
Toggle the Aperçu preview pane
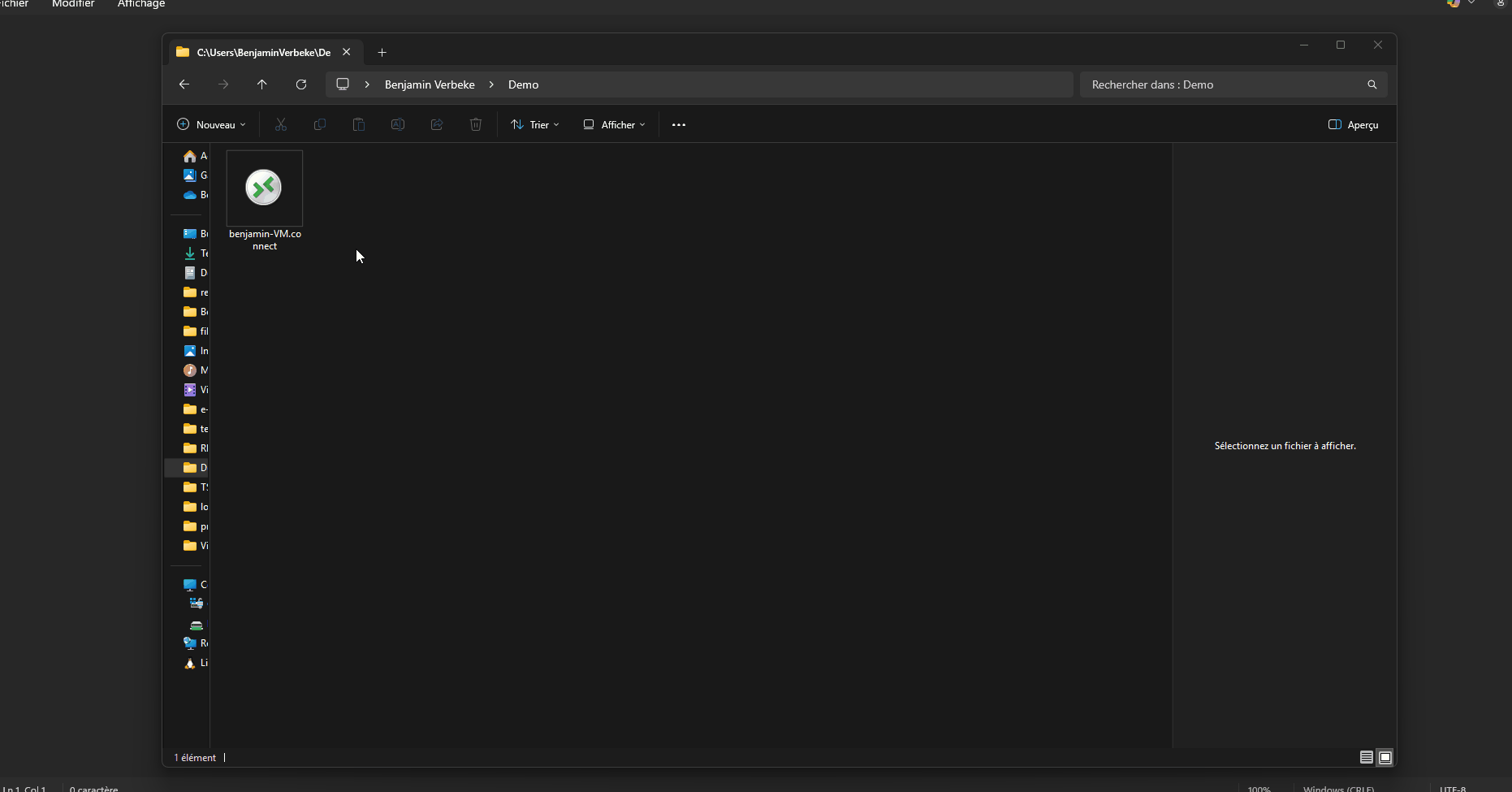pyautogui.click(x=1353, y=124)
